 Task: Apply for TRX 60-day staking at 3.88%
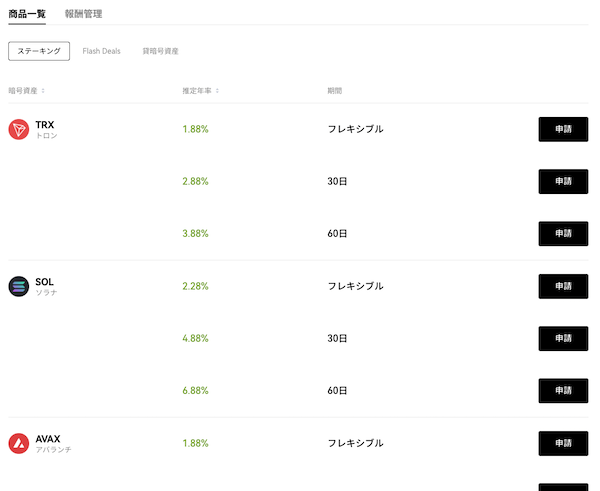pyautogui.click(x=563, y=233)
